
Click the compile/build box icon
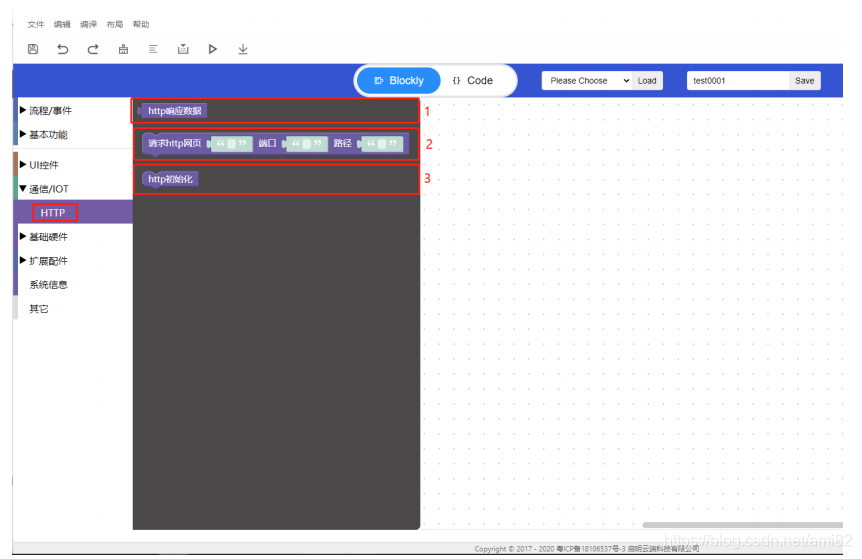point(183,49)
